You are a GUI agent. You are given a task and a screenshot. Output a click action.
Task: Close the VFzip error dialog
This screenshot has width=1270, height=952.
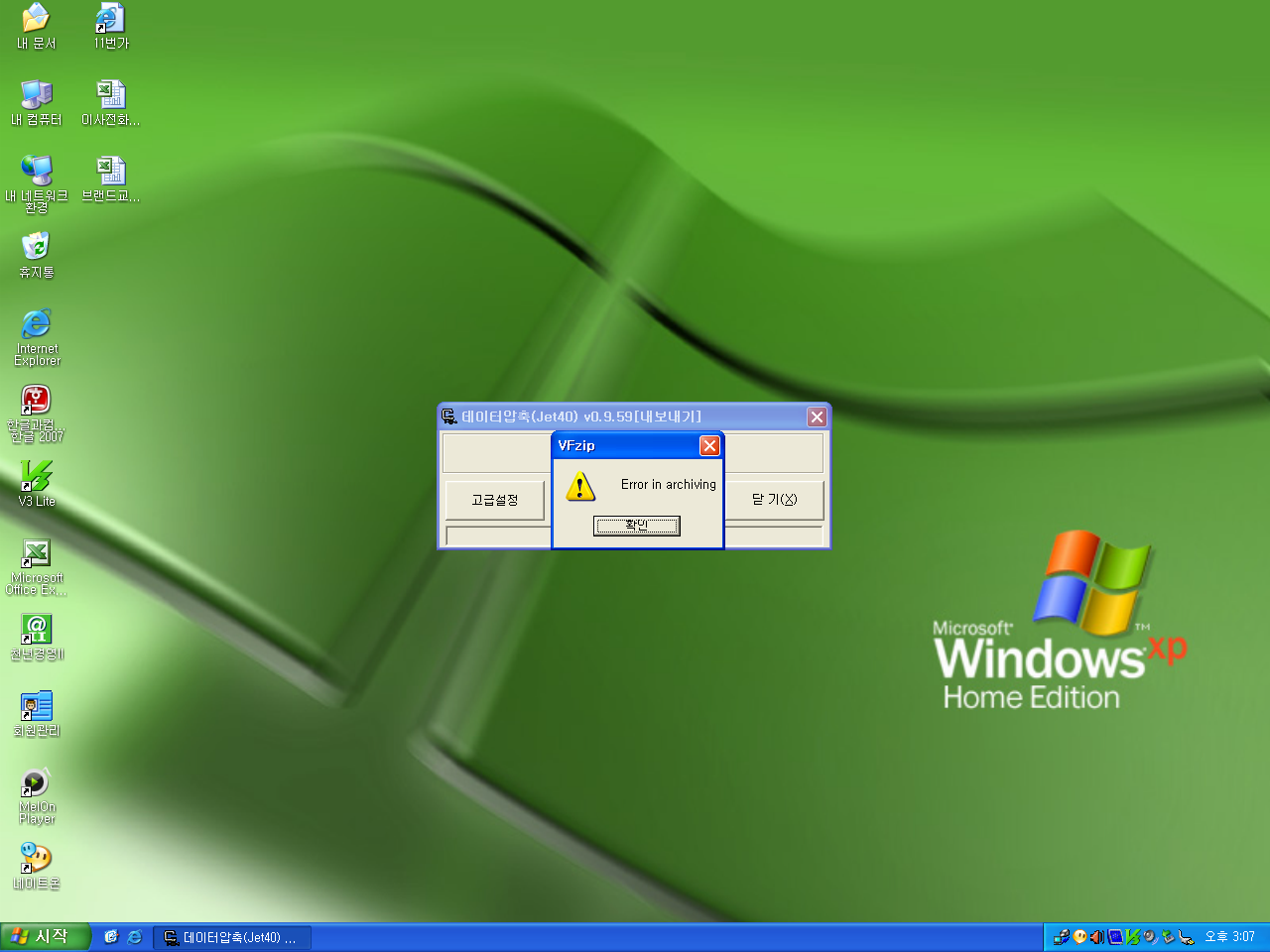[709, 445]
